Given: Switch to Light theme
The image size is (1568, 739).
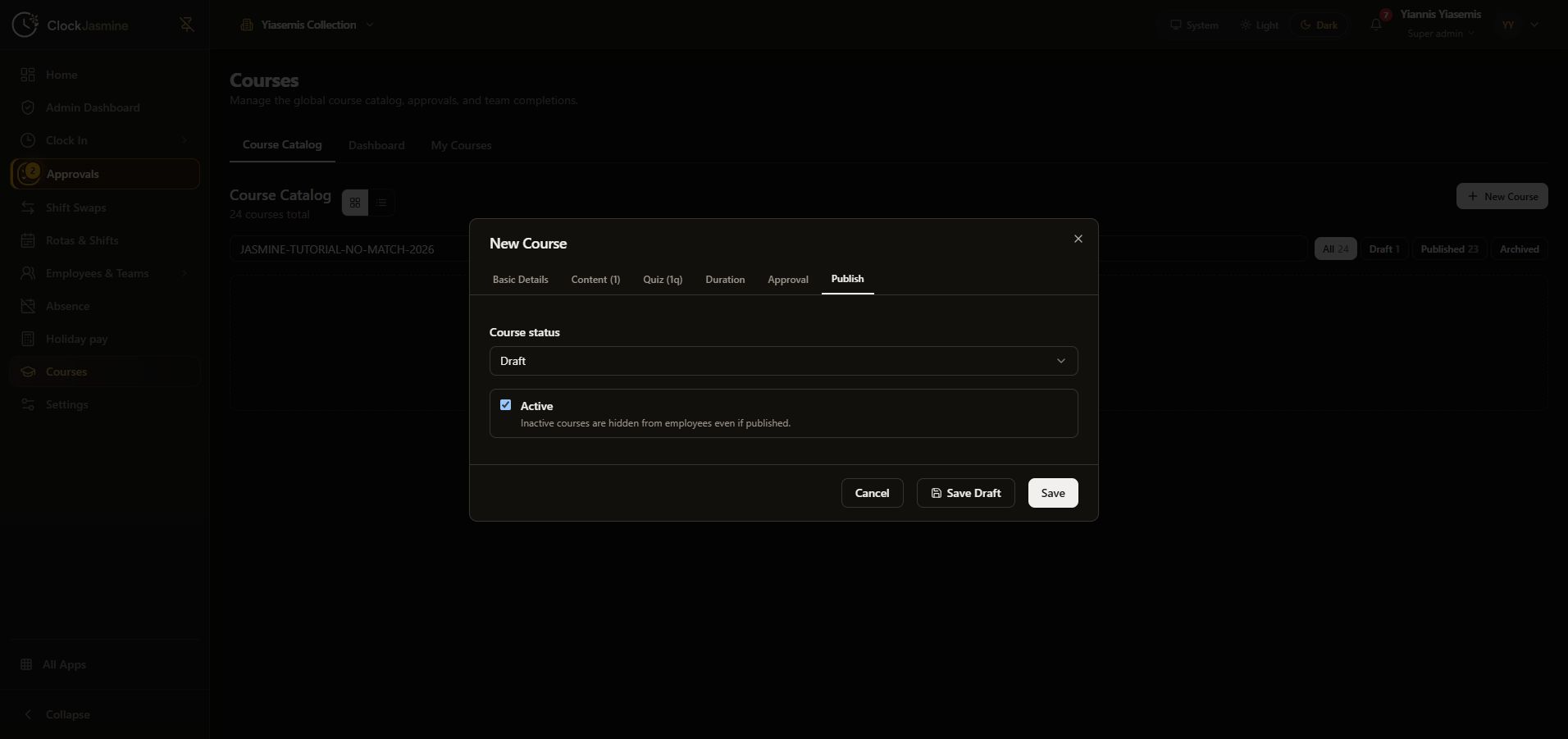Looking at the screenshot, I should 1260,25.
